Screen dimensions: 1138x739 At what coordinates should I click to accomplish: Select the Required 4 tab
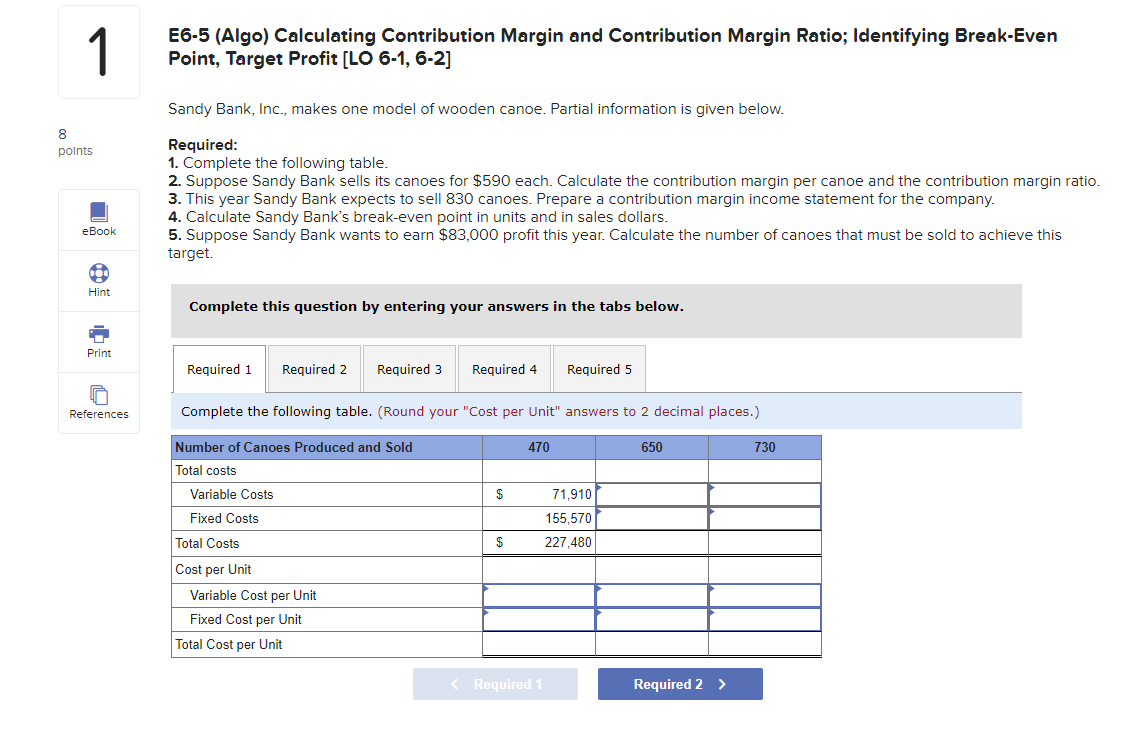click(x=504, y=368)
